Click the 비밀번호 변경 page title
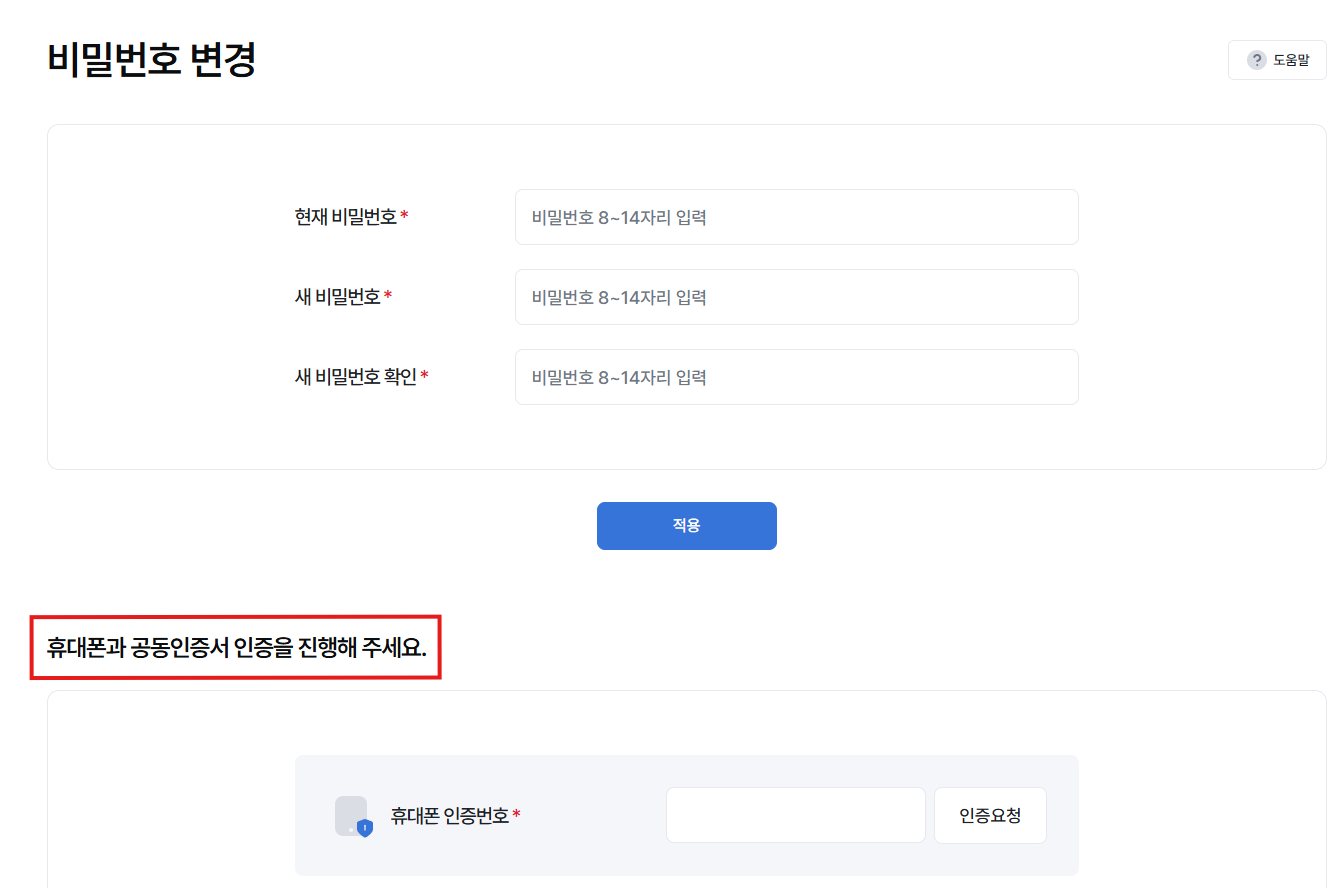The height and width of the screenshot is (888, 1342). [152, 60]
